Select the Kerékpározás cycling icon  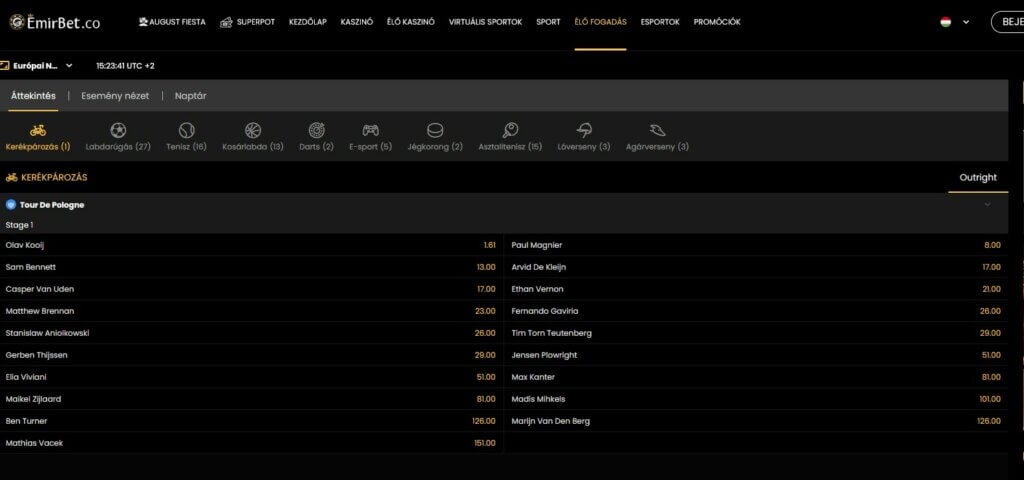coord(38,131)
